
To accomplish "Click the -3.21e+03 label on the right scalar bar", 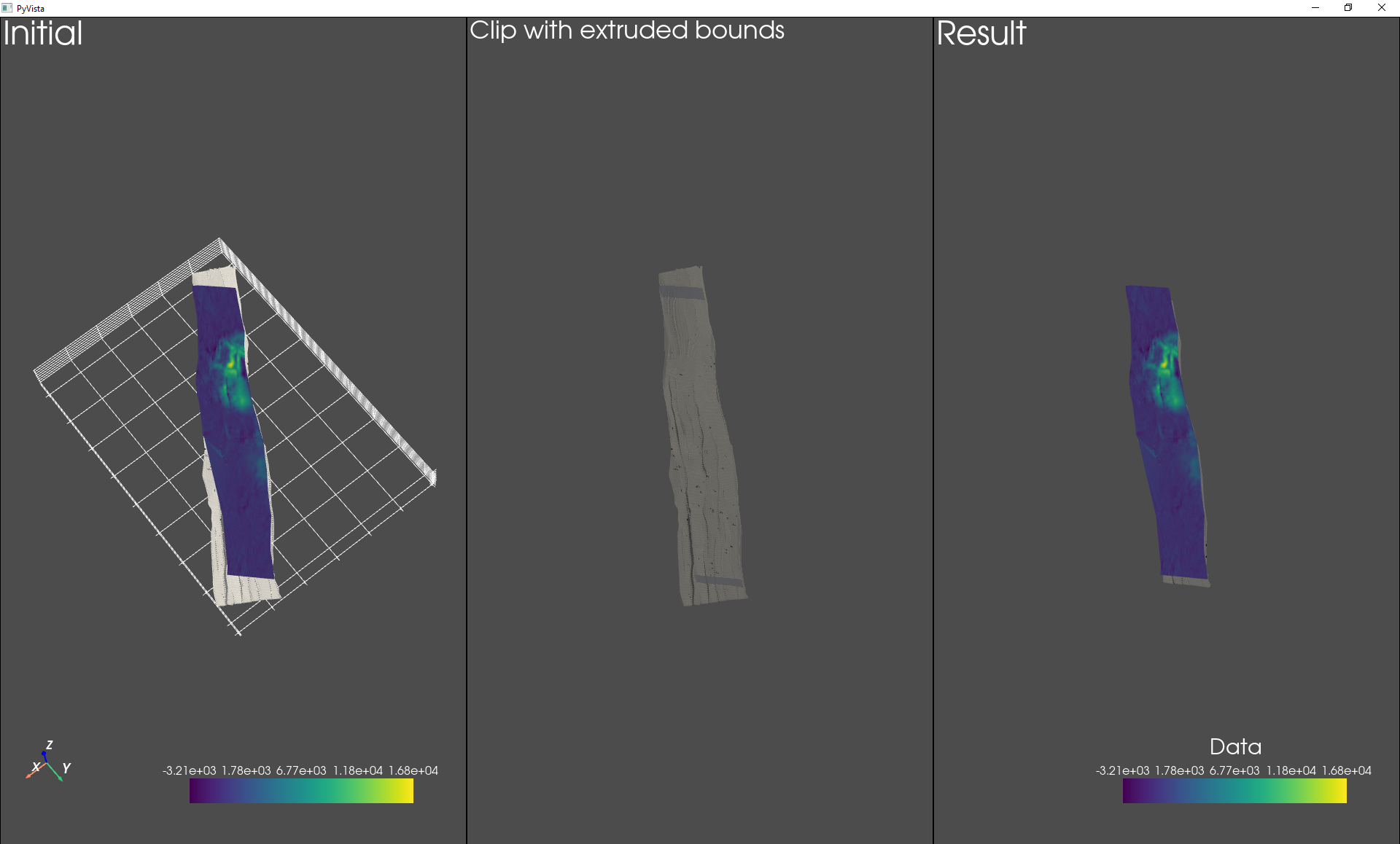I will 1123,769.
